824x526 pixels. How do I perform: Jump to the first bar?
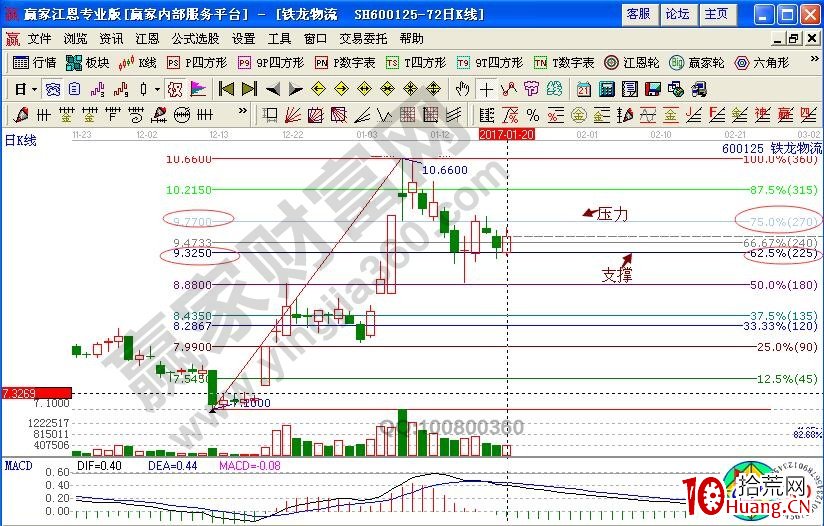[226, 89]
